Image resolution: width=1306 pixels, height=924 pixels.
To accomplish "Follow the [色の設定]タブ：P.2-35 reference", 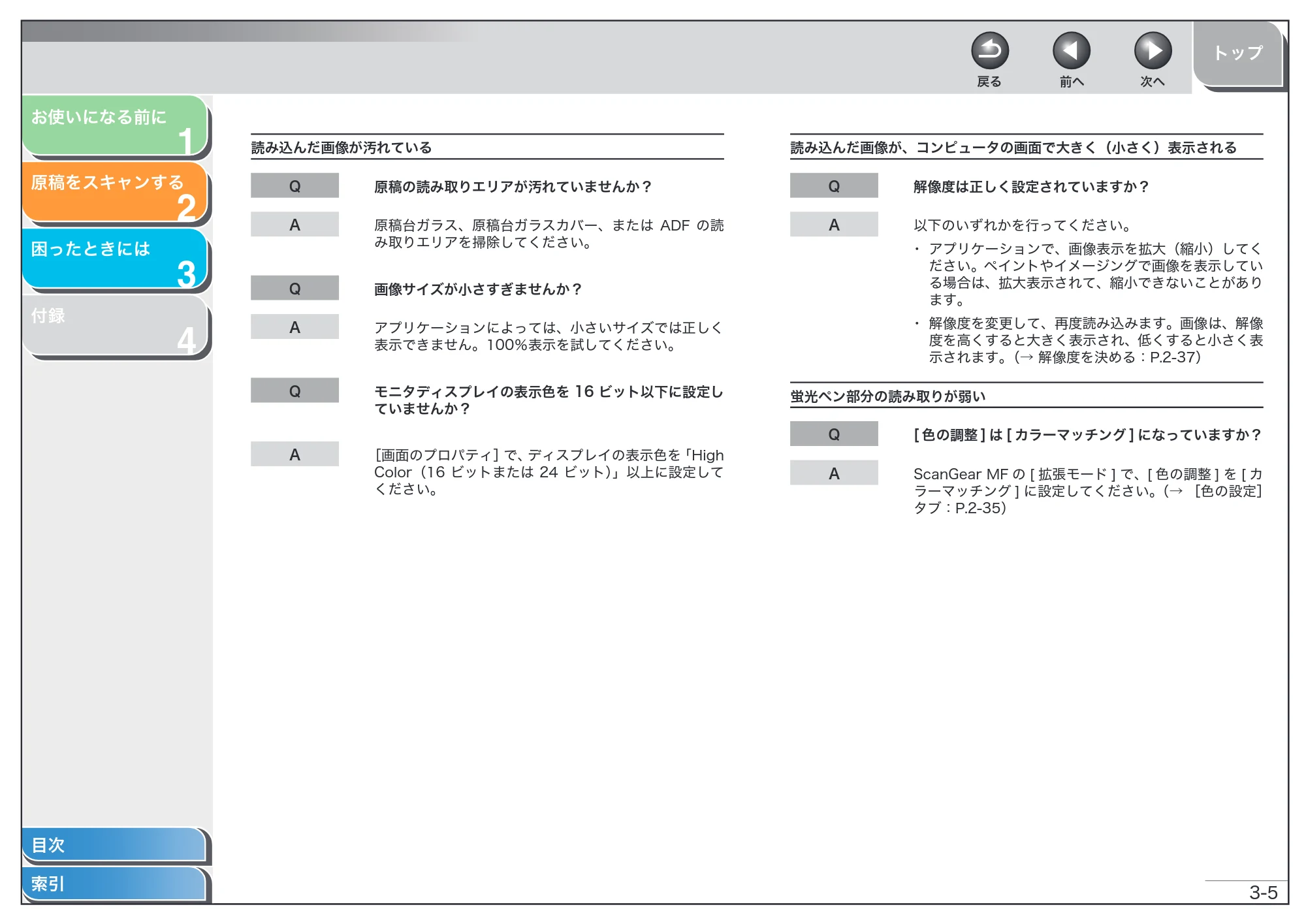I will pyautogui.click(x=1087, y=500).
